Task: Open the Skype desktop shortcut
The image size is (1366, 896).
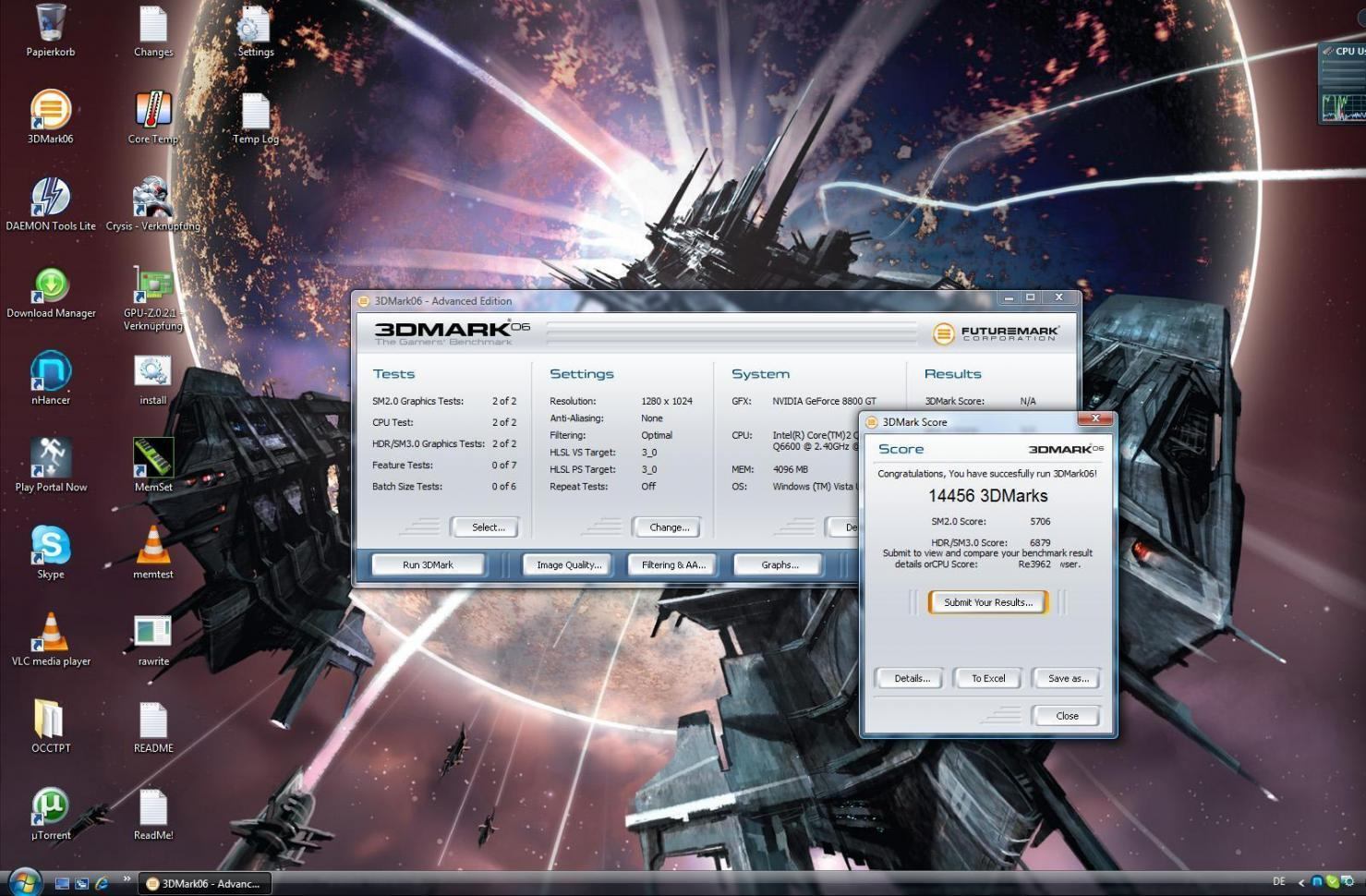Action: [x=51, y=551]
